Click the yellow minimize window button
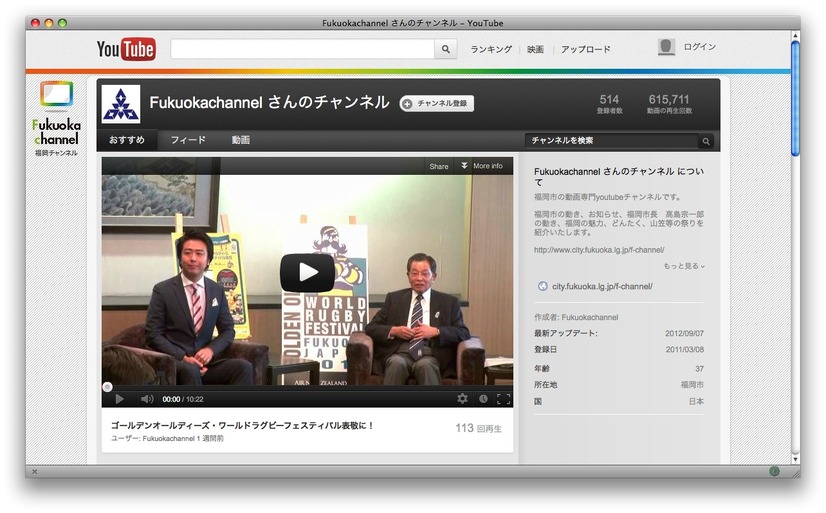 49,23
